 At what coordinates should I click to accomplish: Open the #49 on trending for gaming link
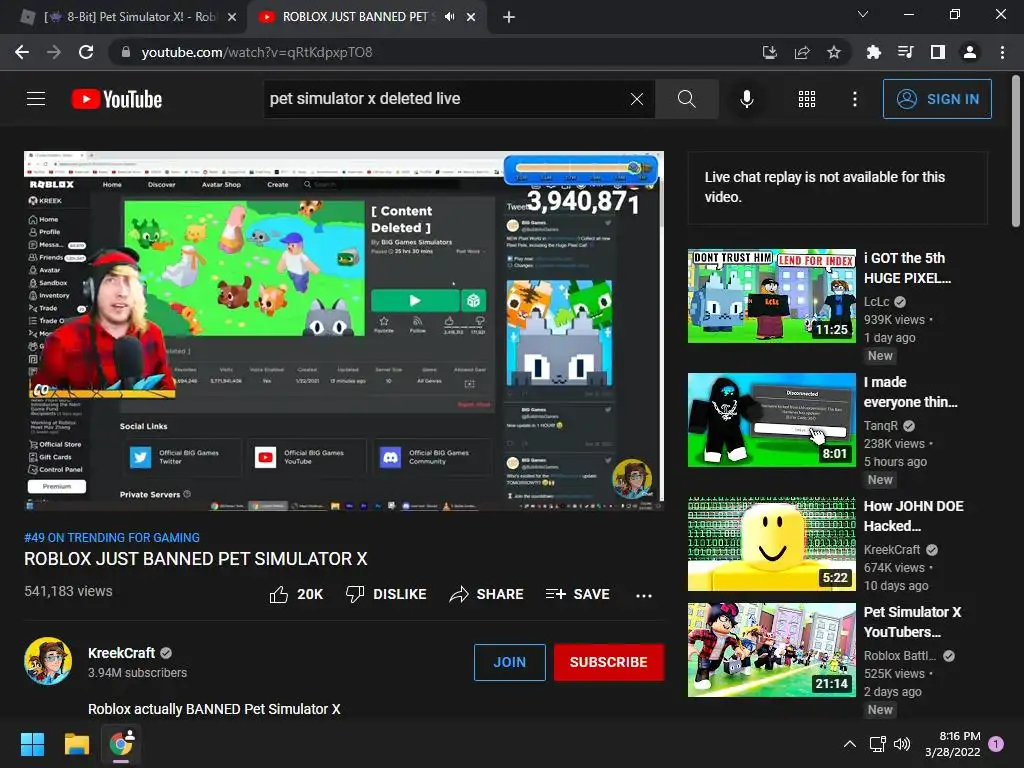[112, 537]
